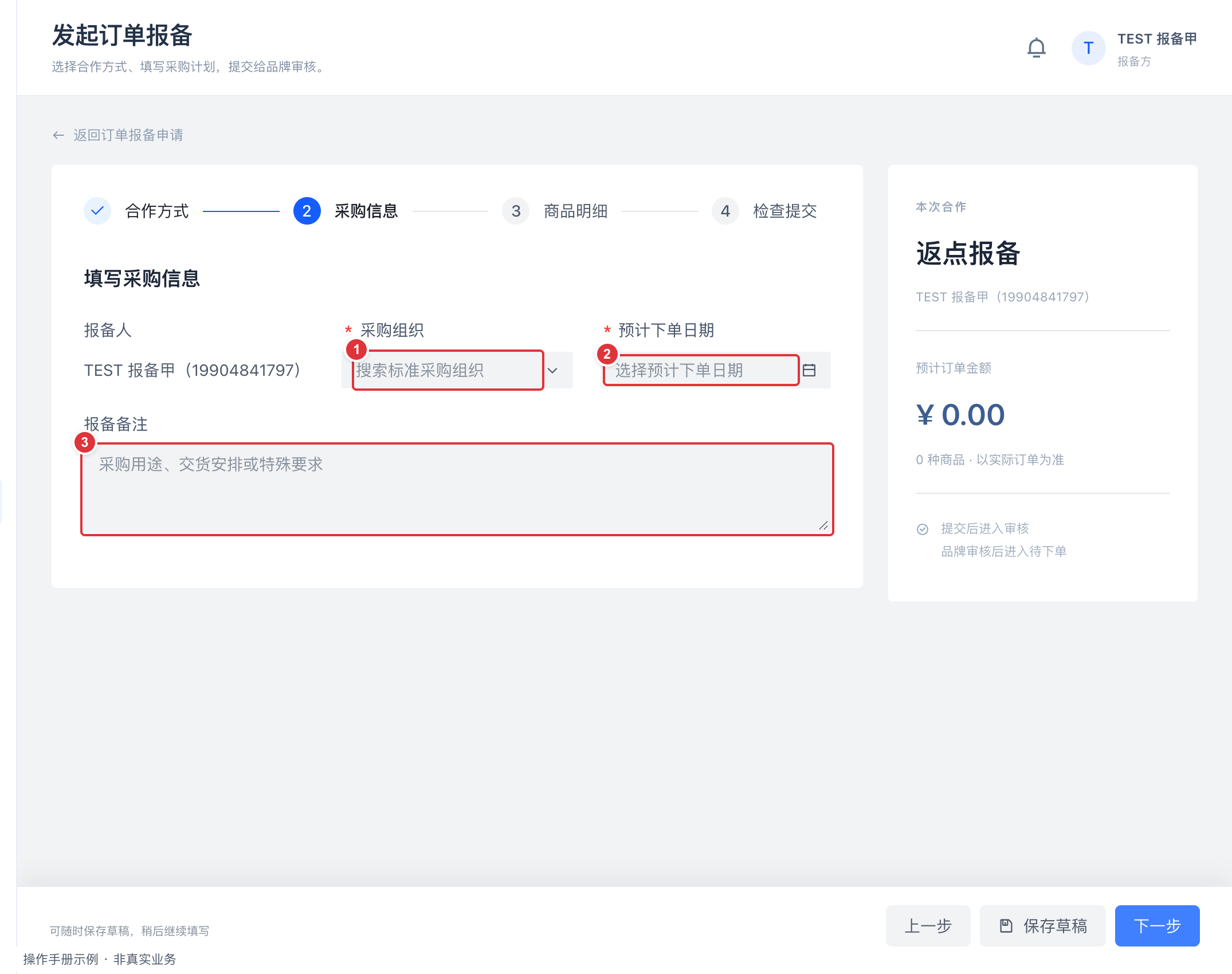Image resolution: width=1232 pixels, height=974 pixels.
Task: Click the check-circle icon beside 提交后进入审核
Action: tap(923, 529)
